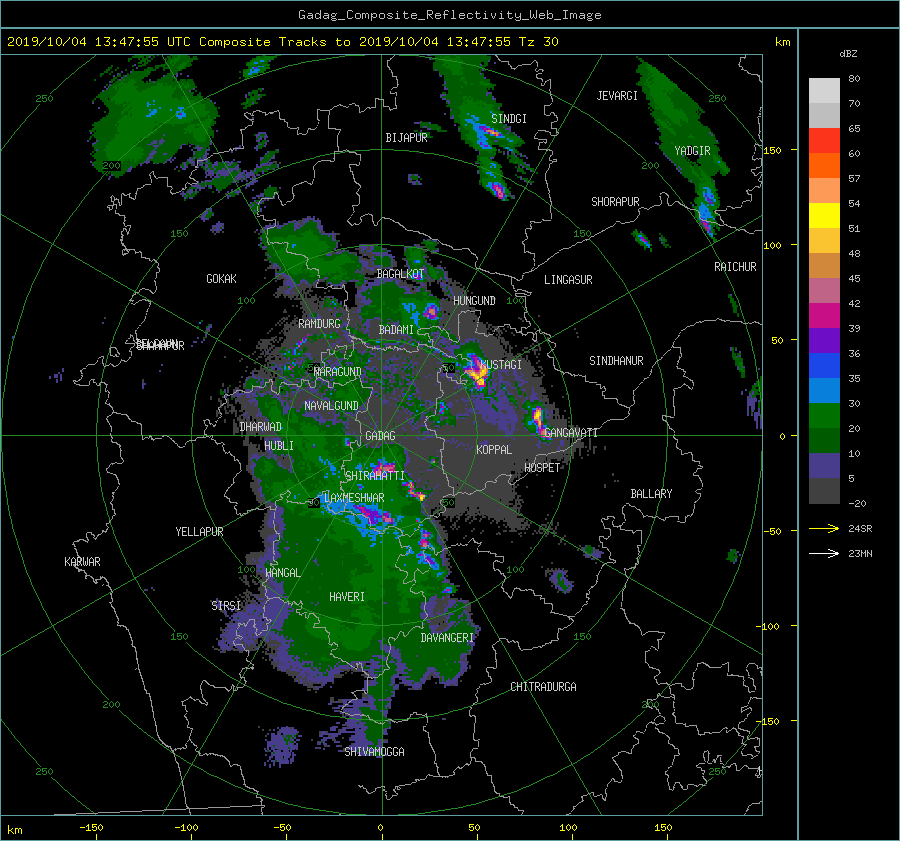This screenshot has height=841, width=900.
Task: Pick the indigo swatch between 10 and 5
Action: click(x=824, y=466)
